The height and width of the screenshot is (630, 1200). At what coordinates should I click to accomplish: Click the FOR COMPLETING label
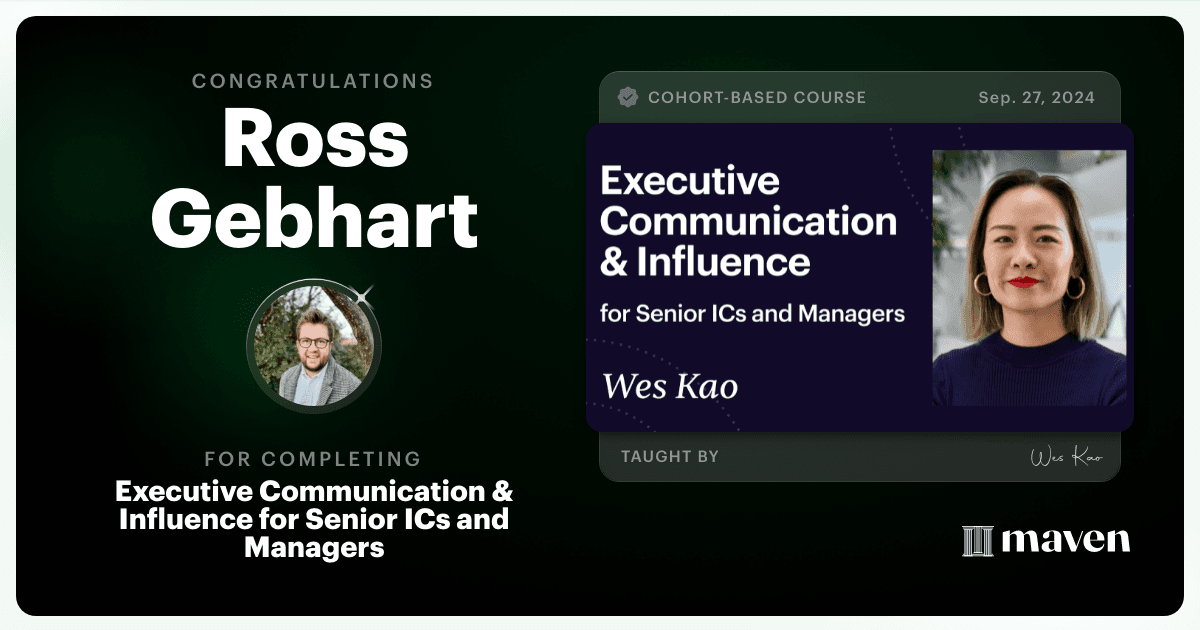tap(313, 460)
